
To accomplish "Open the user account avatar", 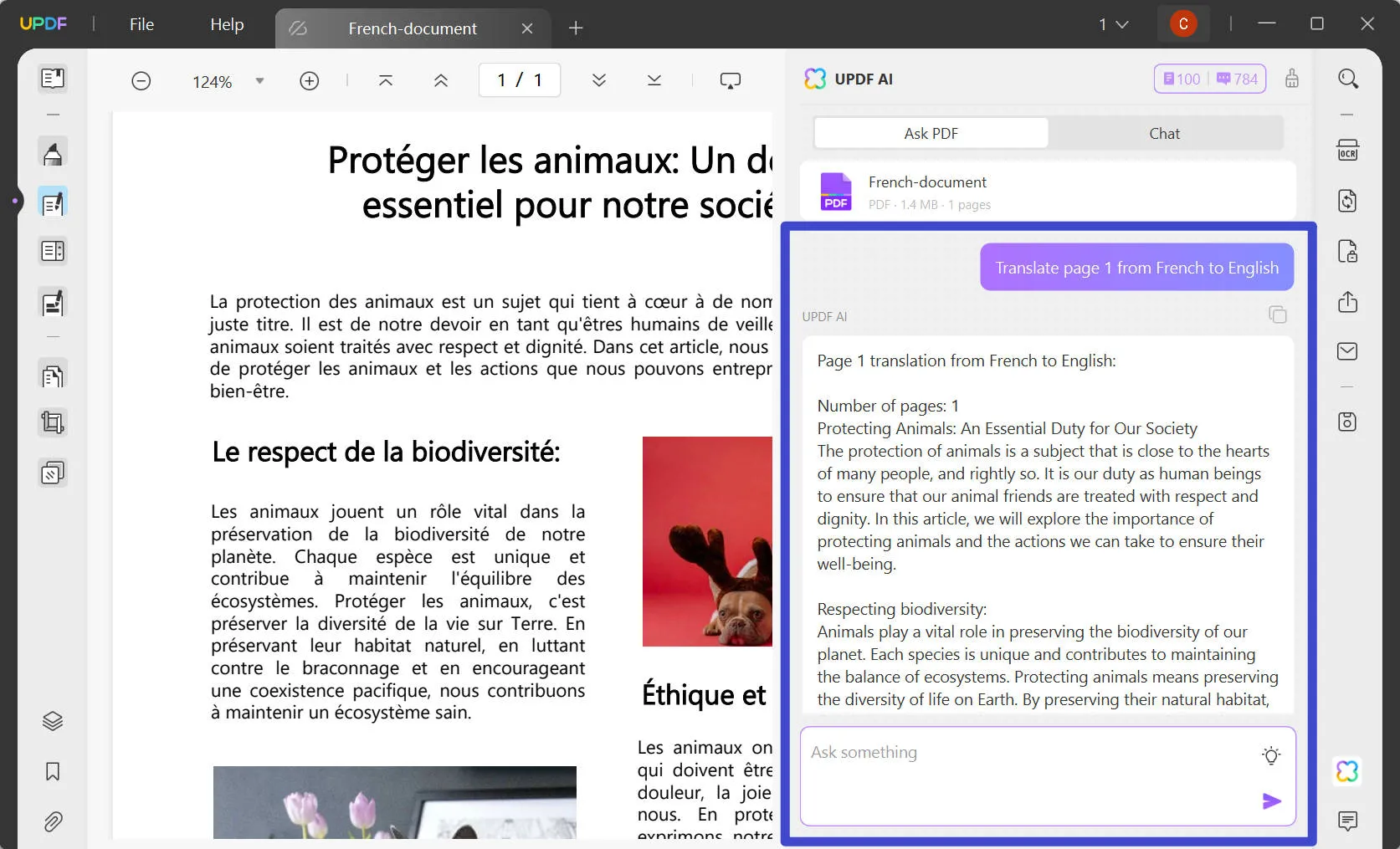I will click(1183, 24).
